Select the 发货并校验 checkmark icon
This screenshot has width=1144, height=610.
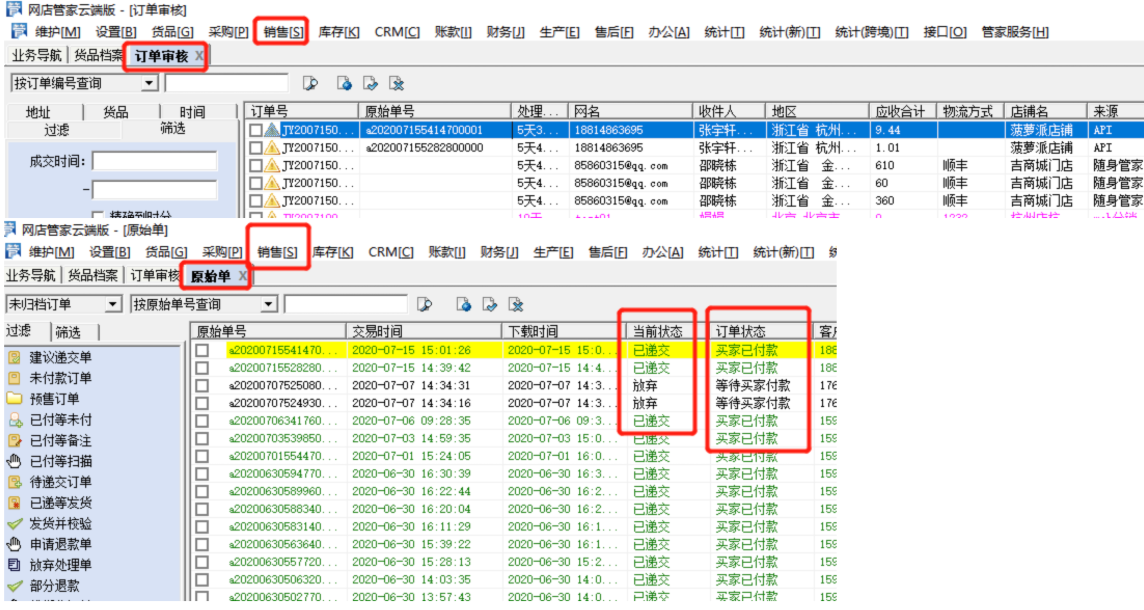coord(14,523)
